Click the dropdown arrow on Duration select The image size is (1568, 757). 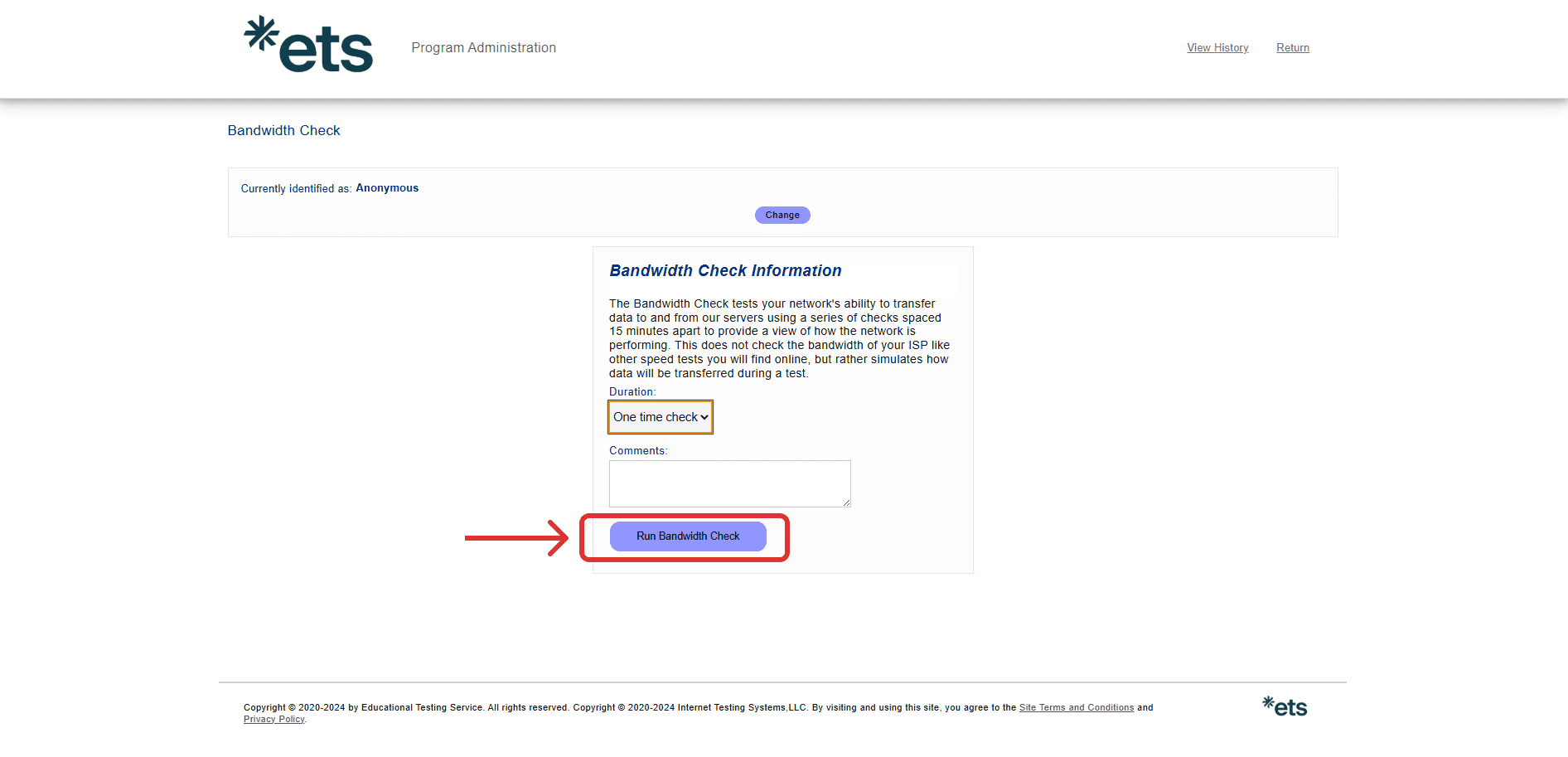(704, 417)
